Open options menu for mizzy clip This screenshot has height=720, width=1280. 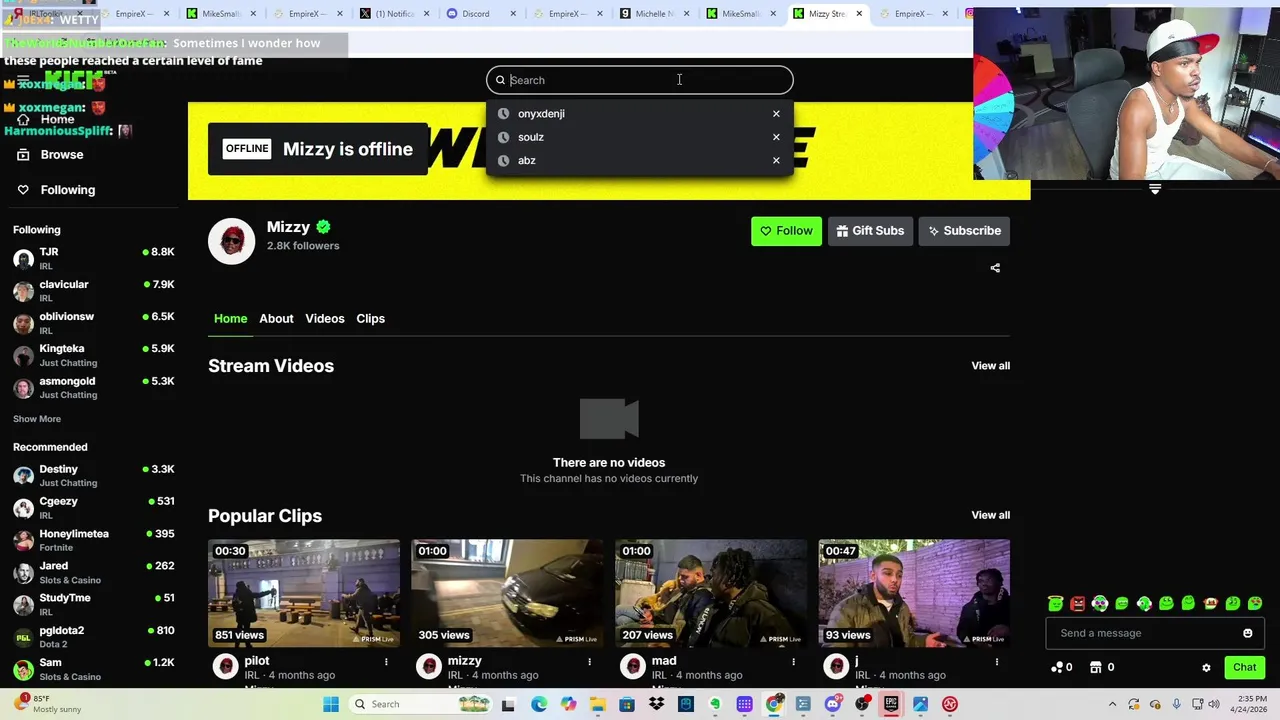pos(589,662)
